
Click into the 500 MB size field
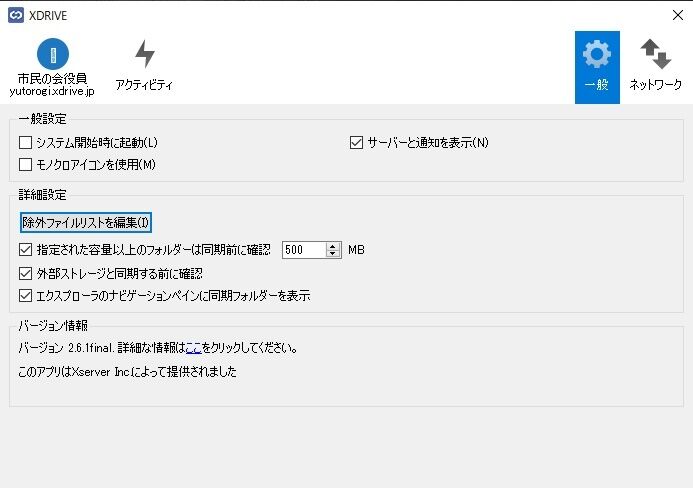pyautogui.click(x=304, y=250)
